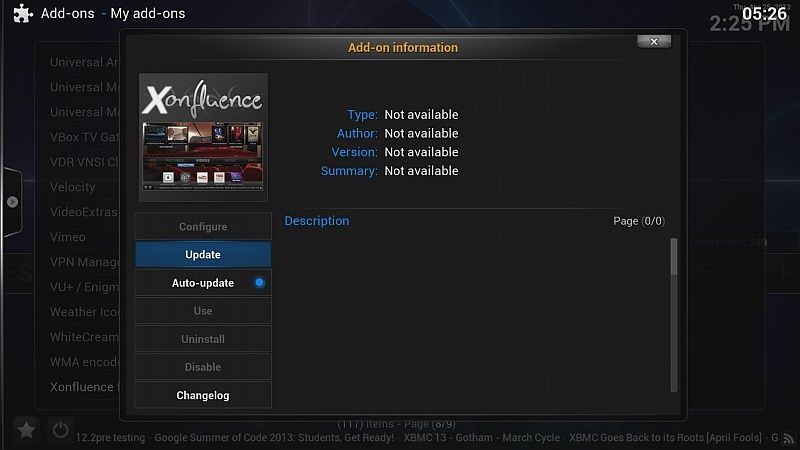Click the Description heading

pos(317,221)
